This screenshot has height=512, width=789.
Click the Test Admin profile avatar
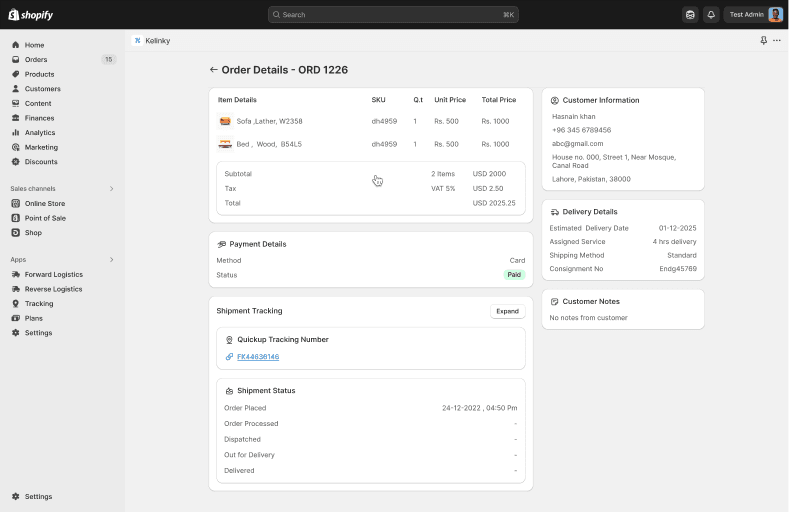775,15
